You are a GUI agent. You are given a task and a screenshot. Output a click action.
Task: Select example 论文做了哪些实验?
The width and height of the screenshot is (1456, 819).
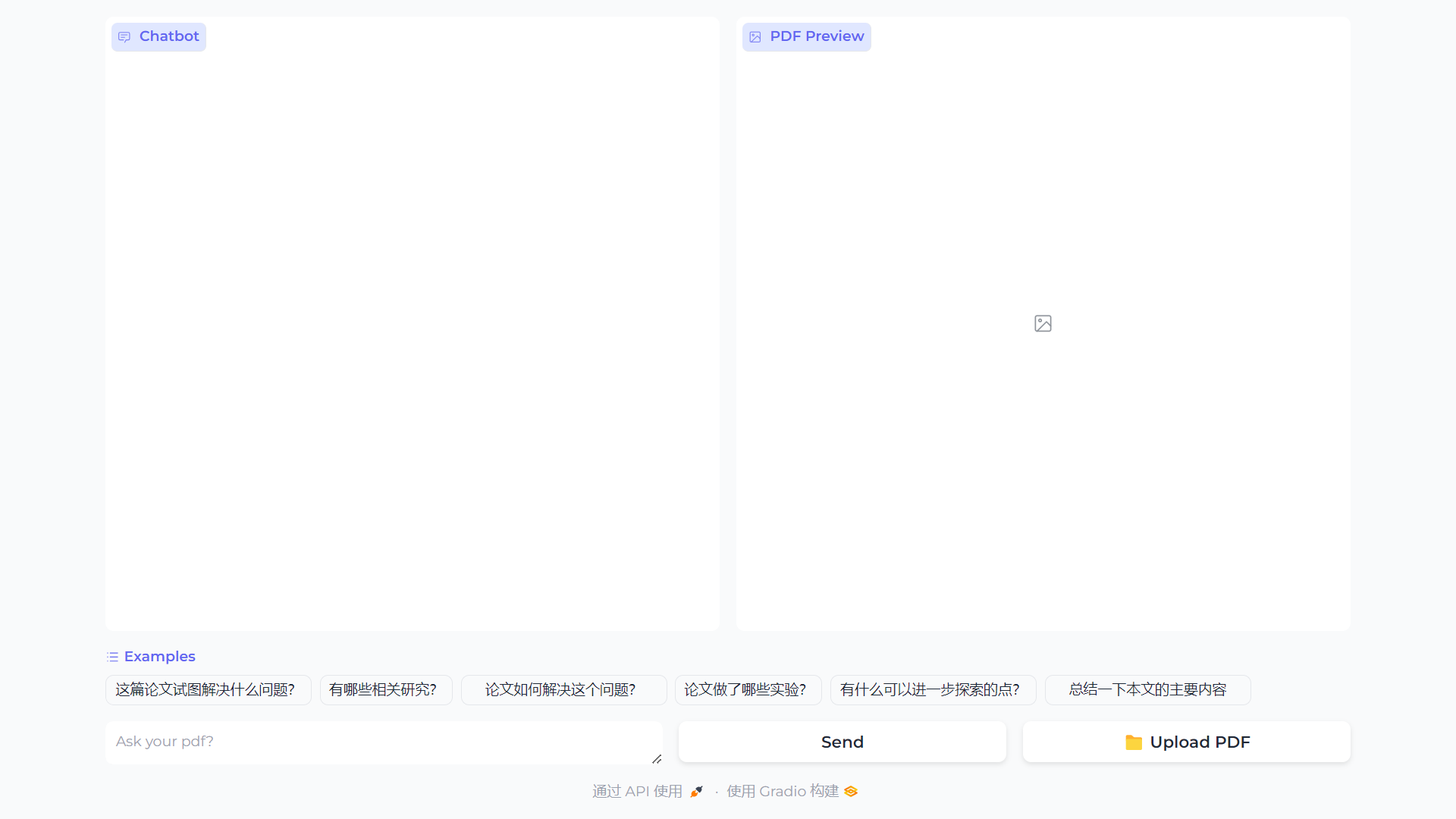click(748, 690)
